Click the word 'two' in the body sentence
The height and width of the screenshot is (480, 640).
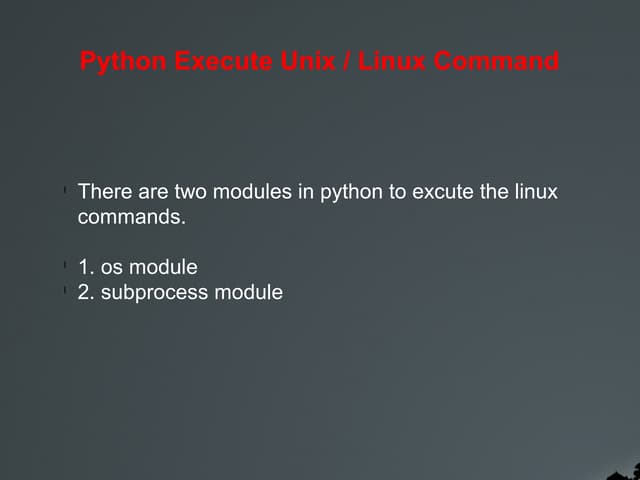point(190,191)
